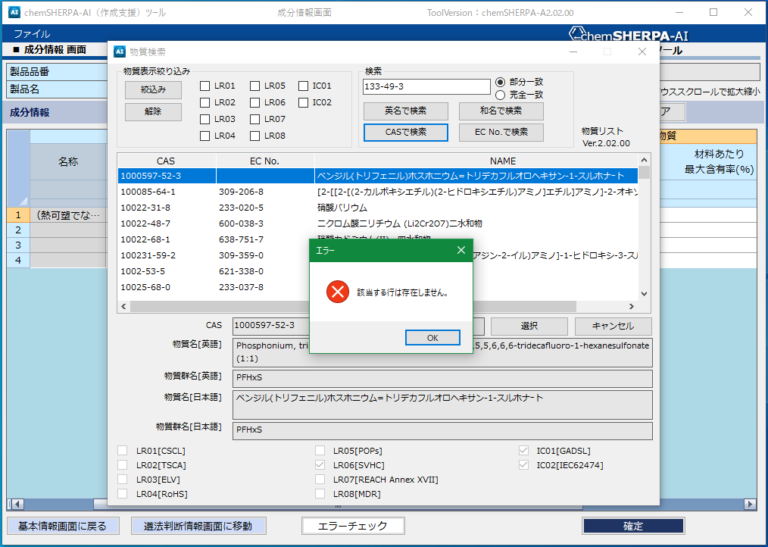Check the LR02 filter checkbox
768x547 pixels.
point(205,102)
